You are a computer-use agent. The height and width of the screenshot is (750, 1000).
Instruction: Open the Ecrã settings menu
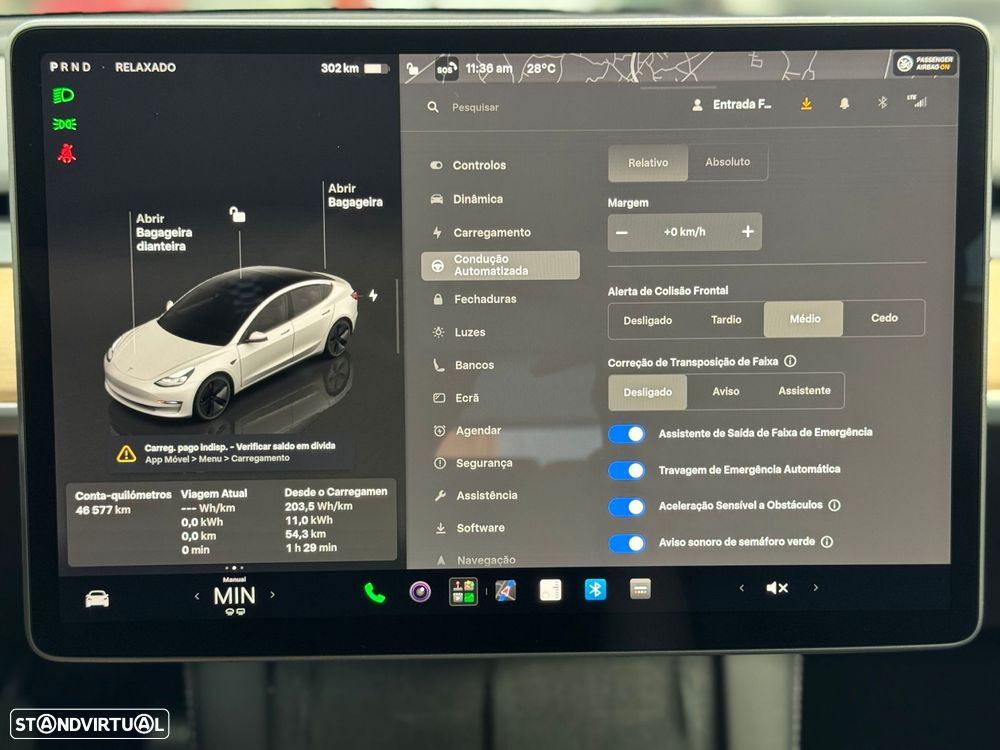coord(456,398)
